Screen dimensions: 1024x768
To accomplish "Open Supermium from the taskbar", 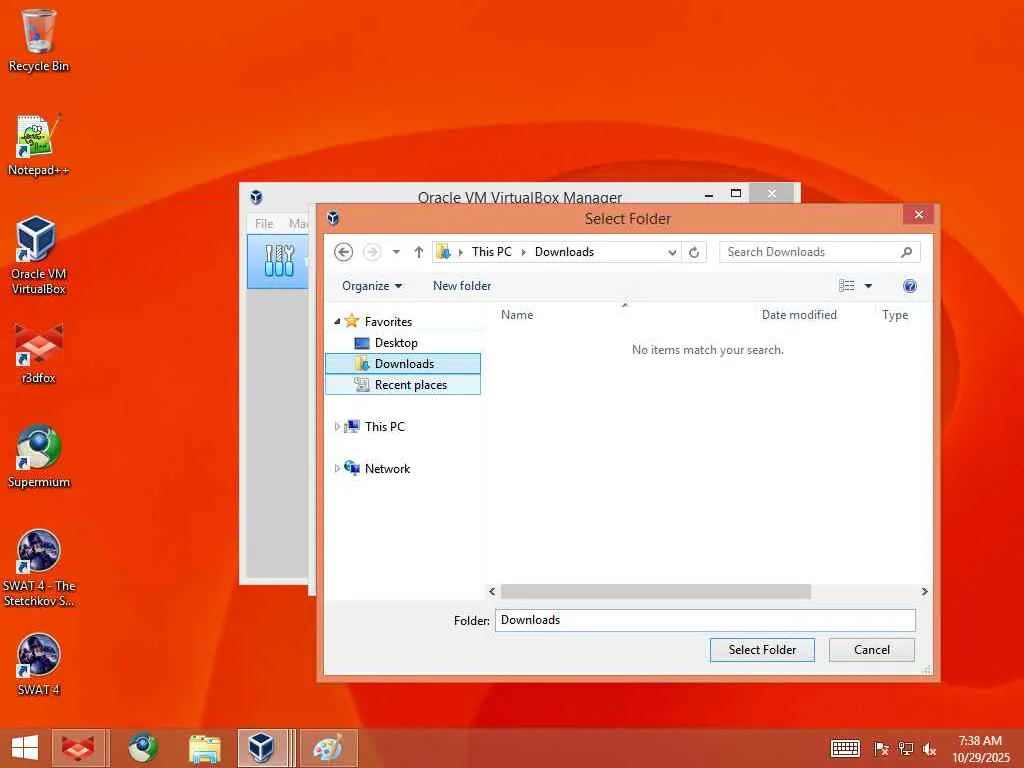I will coord(143,748).
